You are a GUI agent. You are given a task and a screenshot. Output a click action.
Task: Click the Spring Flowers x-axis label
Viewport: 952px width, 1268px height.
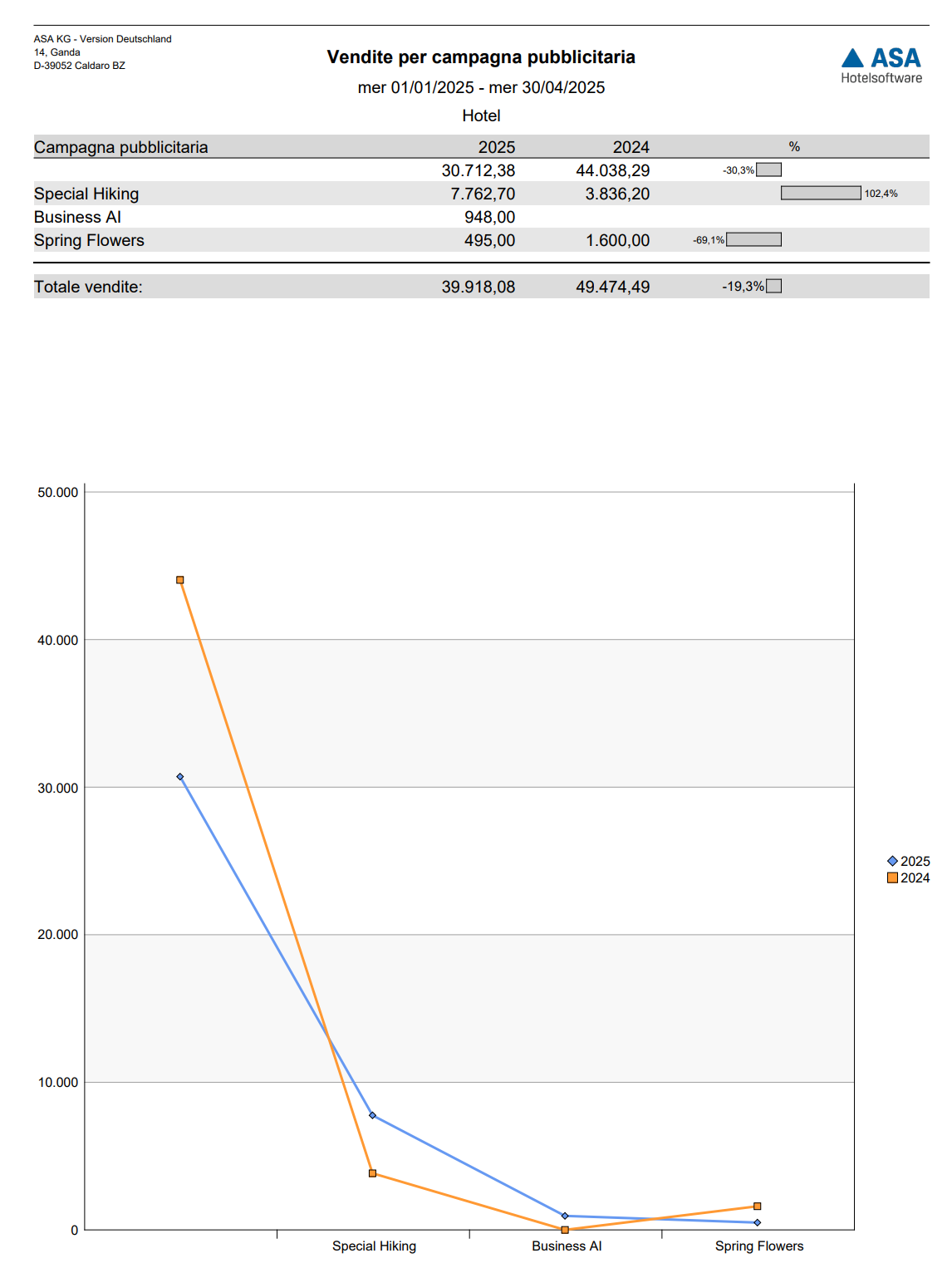tap(759, 1246)
